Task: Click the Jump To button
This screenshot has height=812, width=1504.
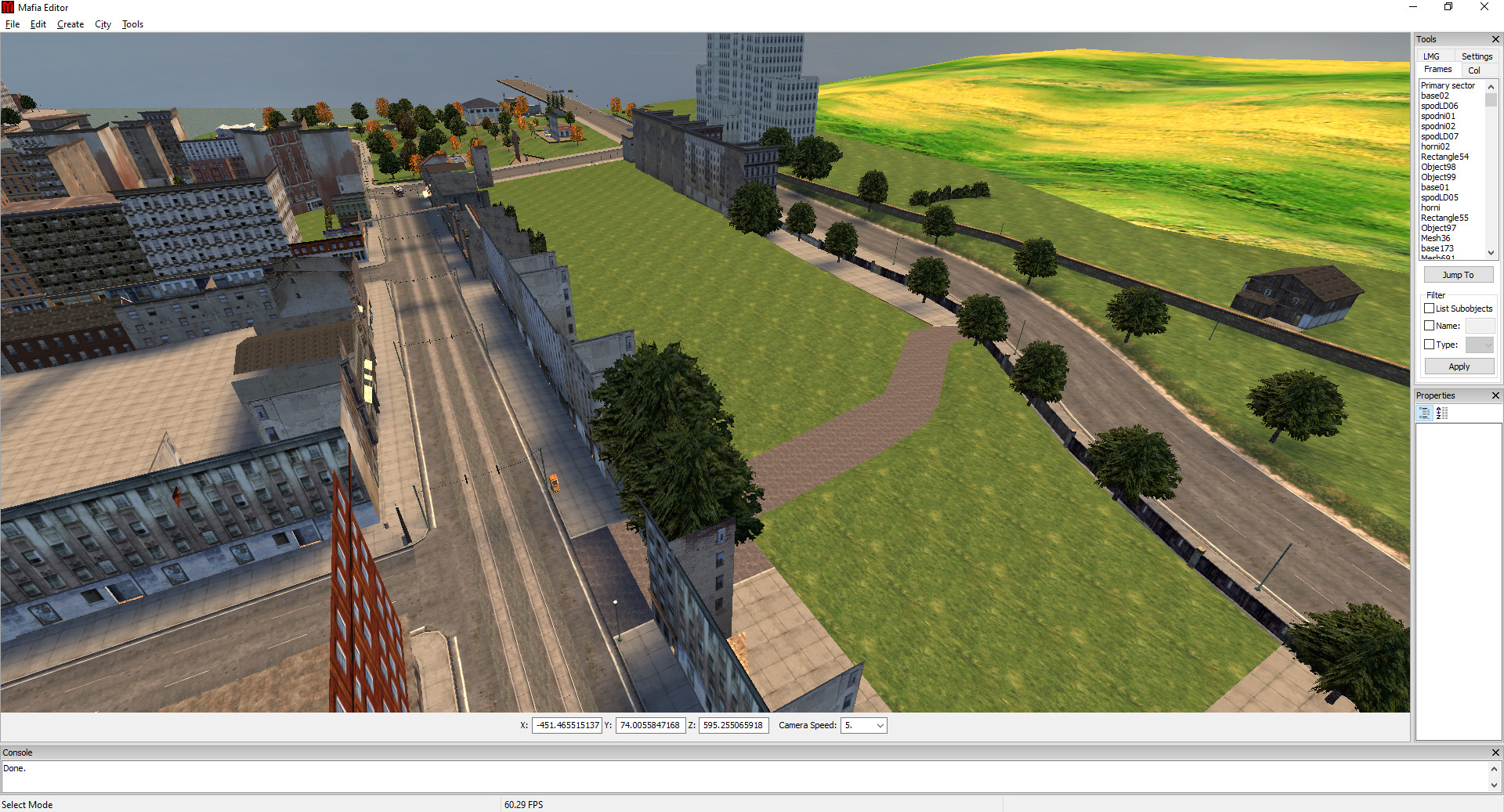Action: point(1458,275)
